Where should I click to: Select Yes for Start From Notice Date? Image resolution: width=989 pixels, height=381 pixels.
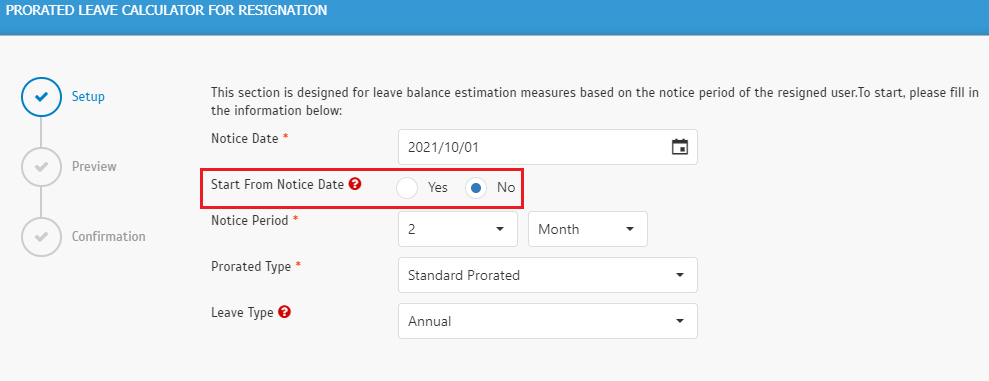[407, 188]
